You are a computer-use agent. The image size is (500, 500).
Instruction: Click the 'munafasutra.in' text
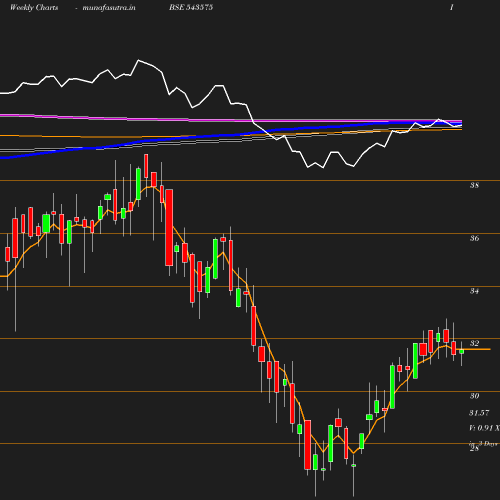click(x=109, y=8)
